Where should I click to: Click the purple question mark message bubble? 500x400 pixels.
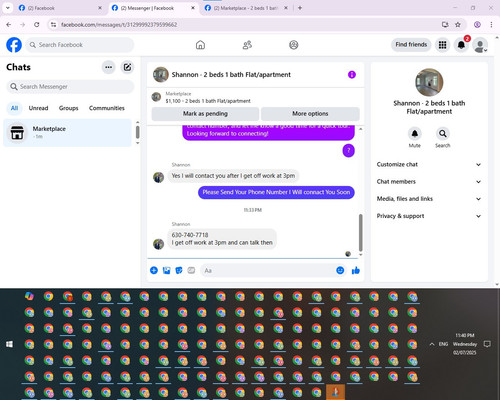click(x=349, y=150)
